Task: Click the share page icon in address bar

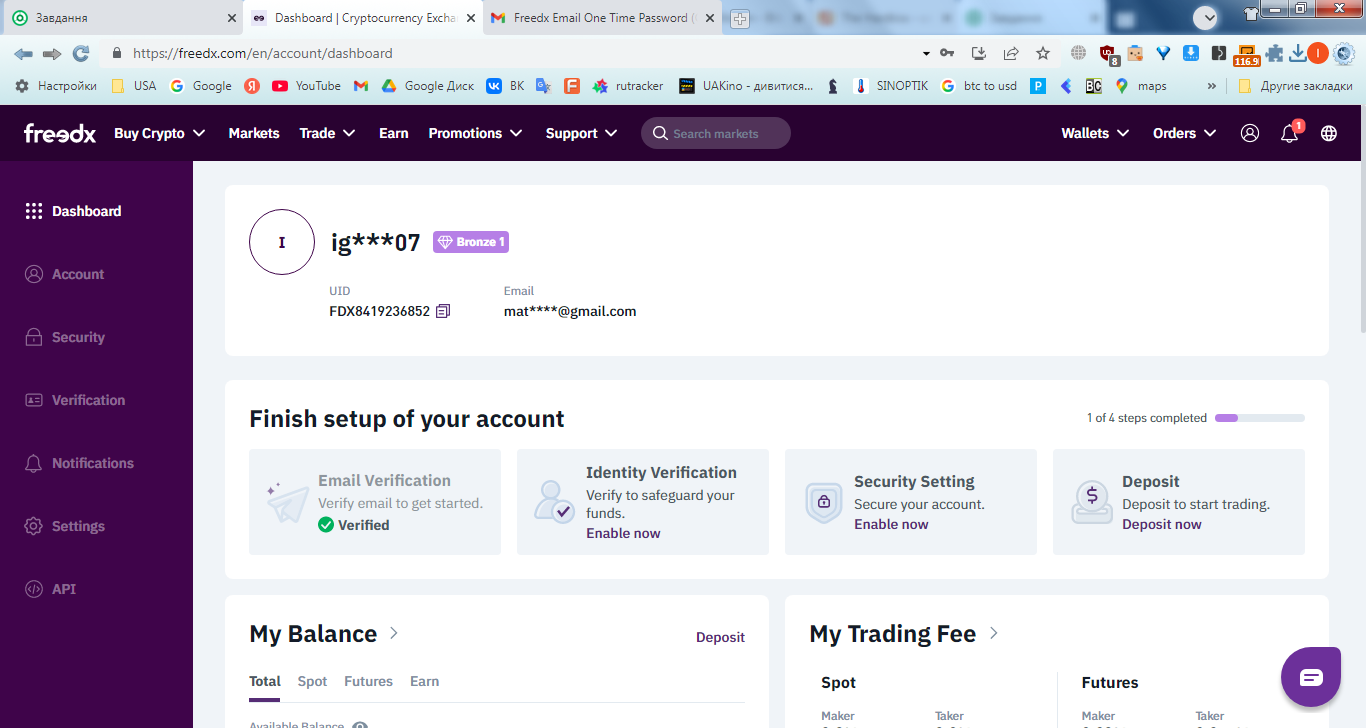Action: tap(1011, 53)
